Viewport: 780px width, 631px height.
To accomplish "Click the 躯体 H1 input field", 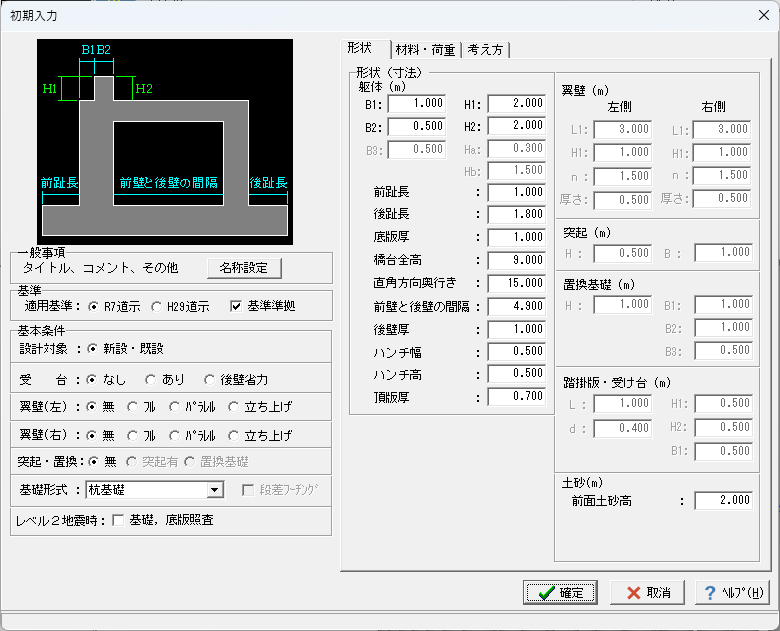I will [516, 104].
